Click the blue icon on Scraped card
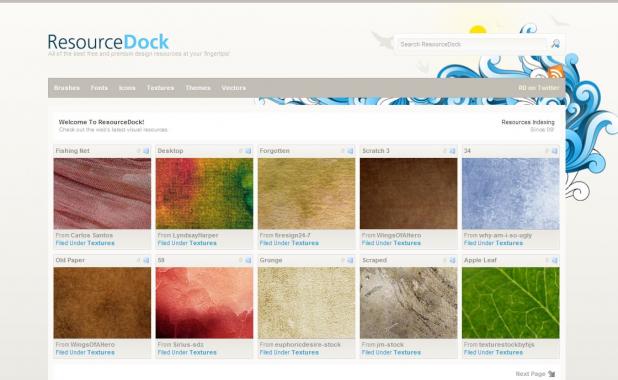 (452, 260)
